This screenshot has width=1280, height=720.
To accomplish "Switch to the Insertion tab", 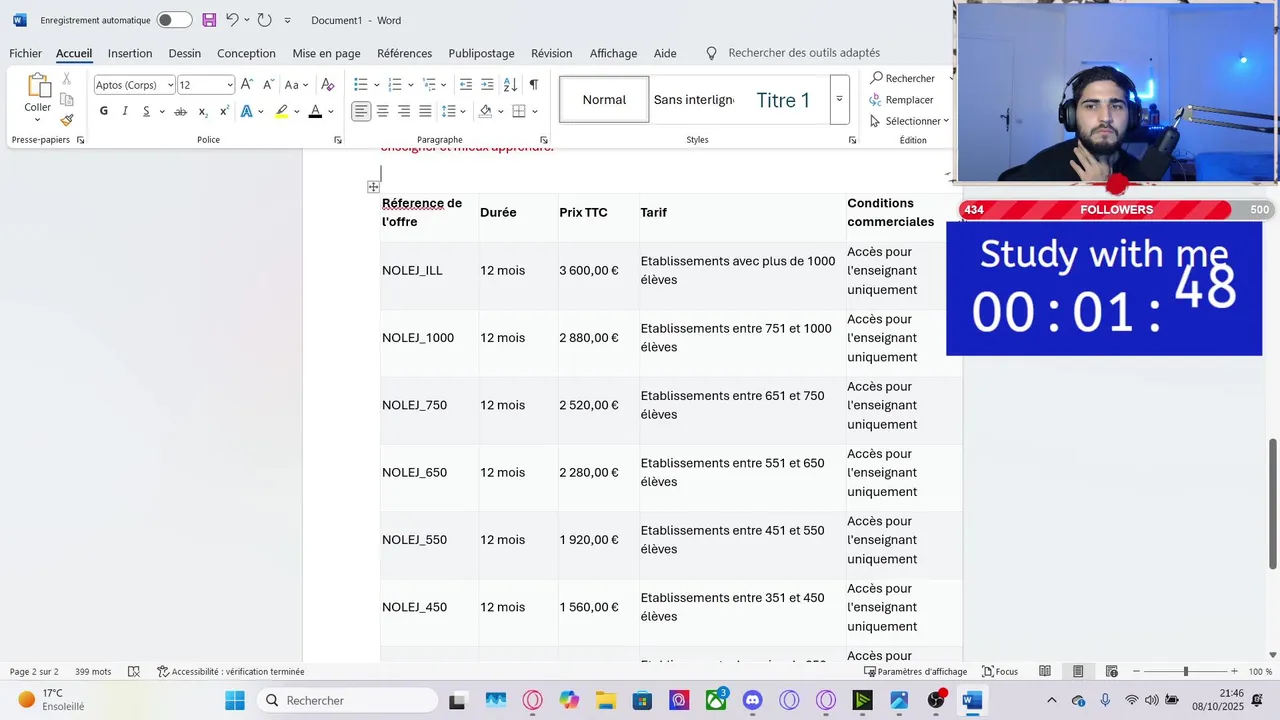I will (130, 53).
